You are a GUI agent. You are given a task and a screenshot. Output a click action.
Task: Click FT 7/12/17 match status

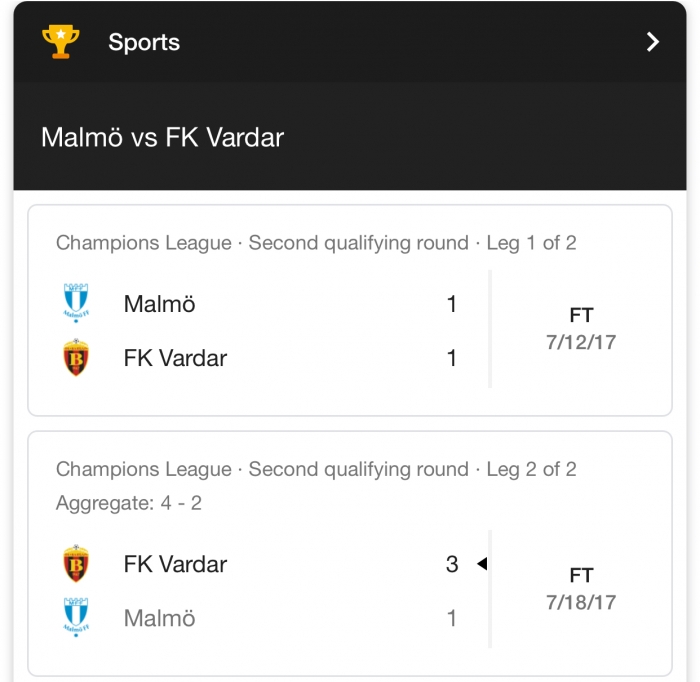[x=581, y=329]
